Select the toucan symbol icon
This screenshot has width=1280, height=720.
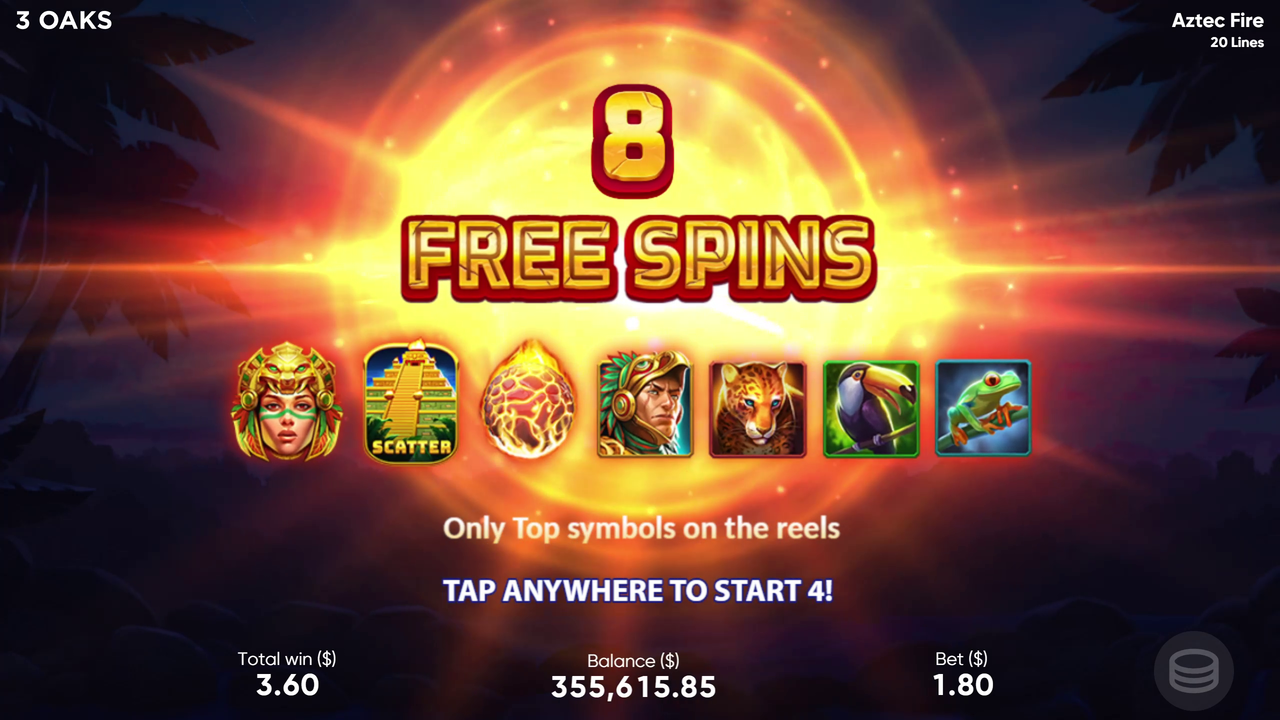coord(870,409)
